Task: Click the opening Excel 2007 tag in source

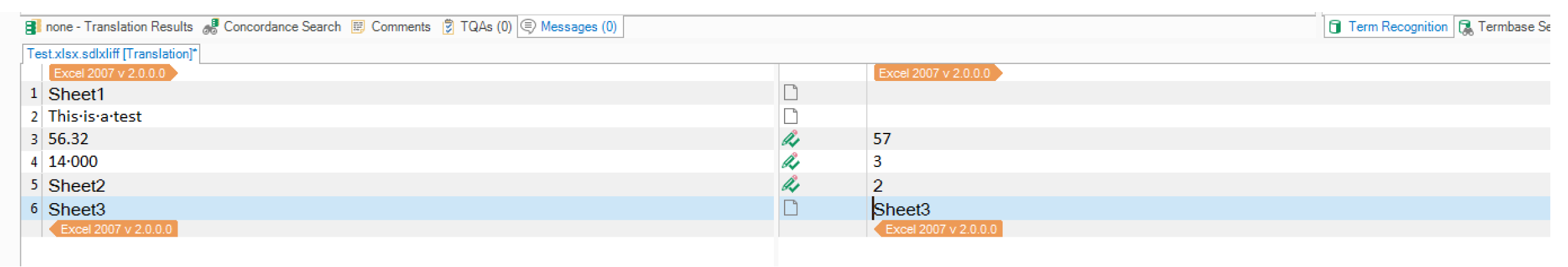Action: [111, 73]
